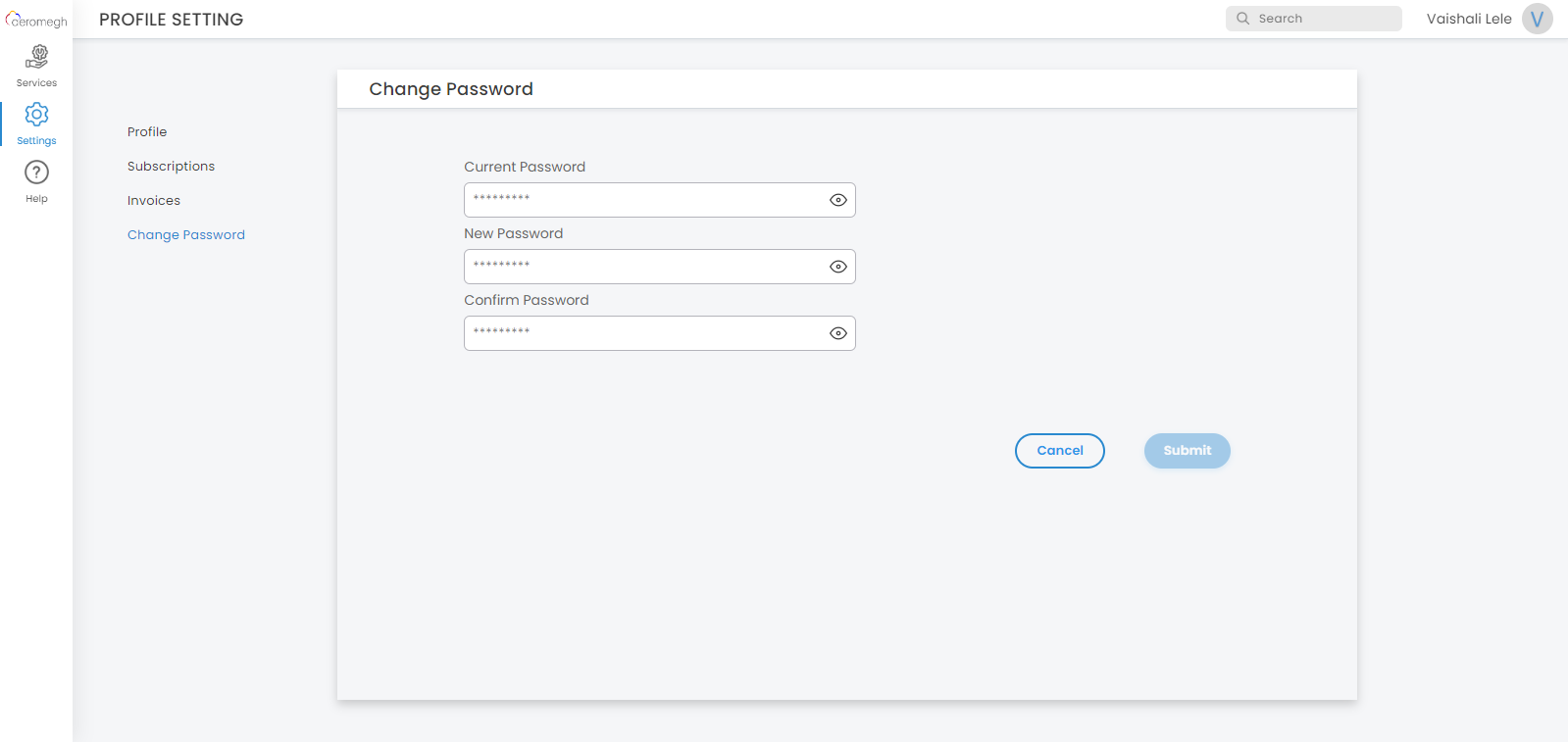Click into the Confirm Password field
This screenshot has width=1568, height=742.
[x=642, y=333]
